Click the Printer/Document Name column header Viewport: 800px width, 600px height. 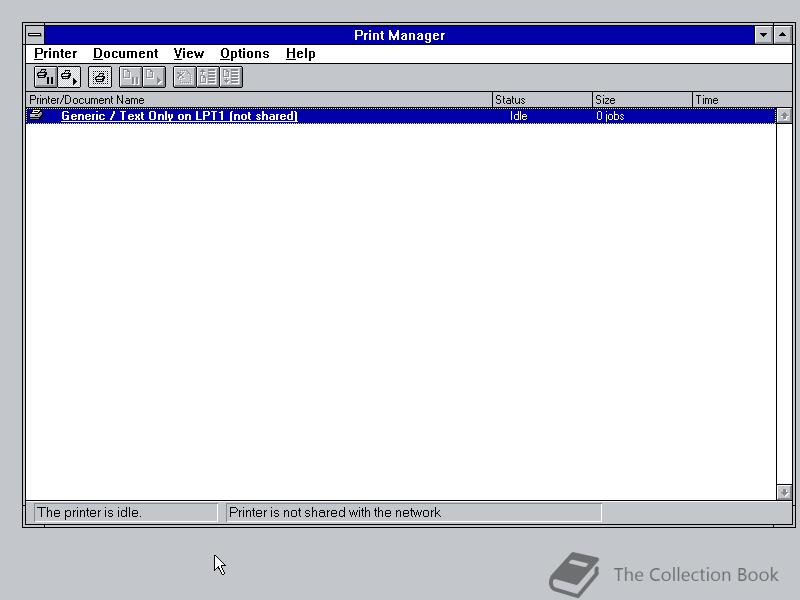click(259, 99)
